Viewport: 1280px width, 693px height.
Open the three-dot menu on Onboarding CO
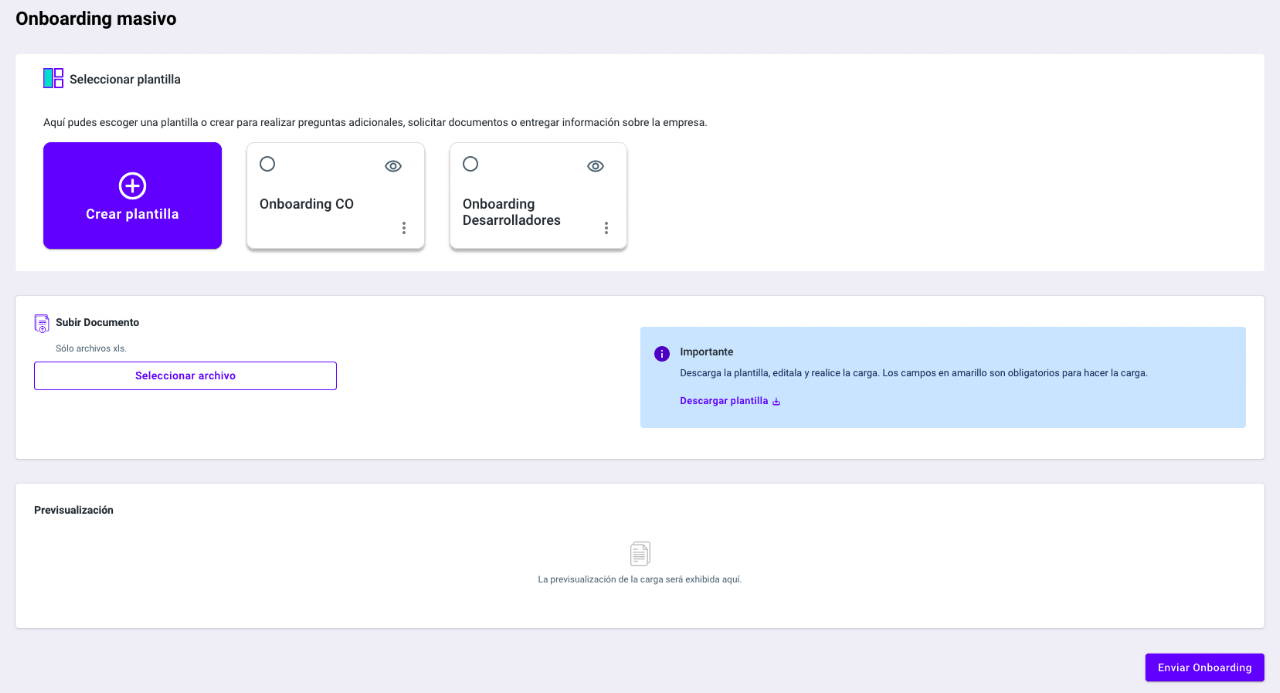tap(404, 228)
